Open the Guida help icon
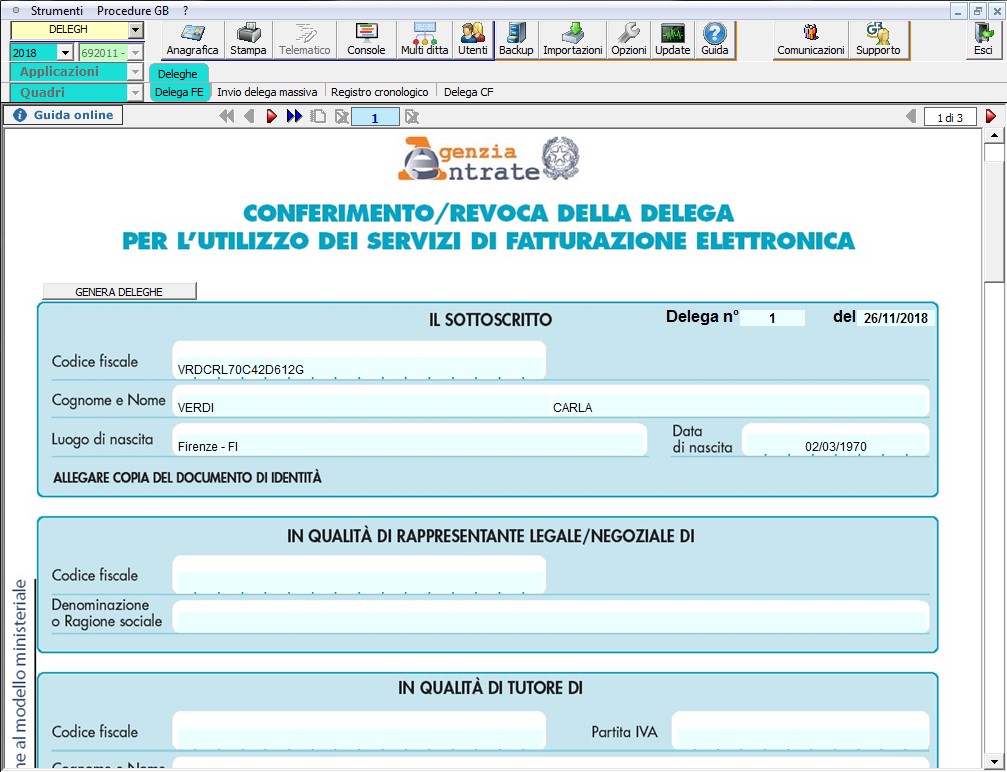Image resolution: width=1007 pixels, height=772 pixels. [714, 40]
